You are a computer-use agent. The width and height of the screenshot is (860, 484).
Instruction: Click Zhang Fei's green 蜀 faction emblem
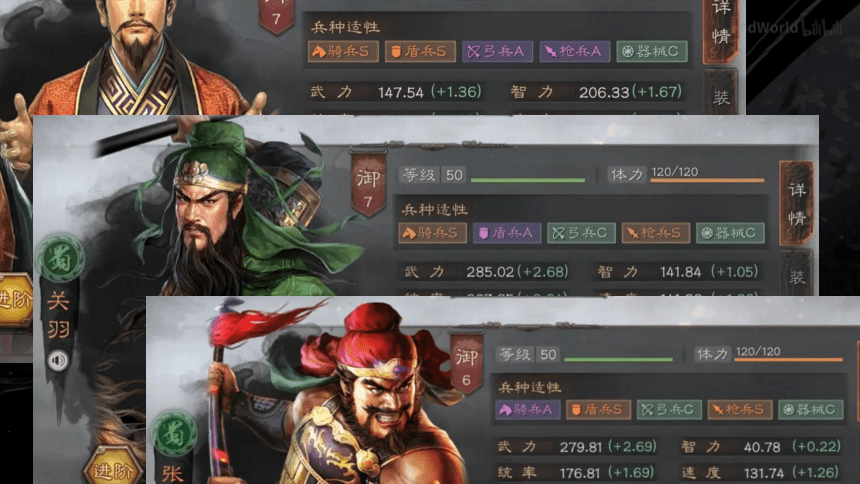click(174, 434)
